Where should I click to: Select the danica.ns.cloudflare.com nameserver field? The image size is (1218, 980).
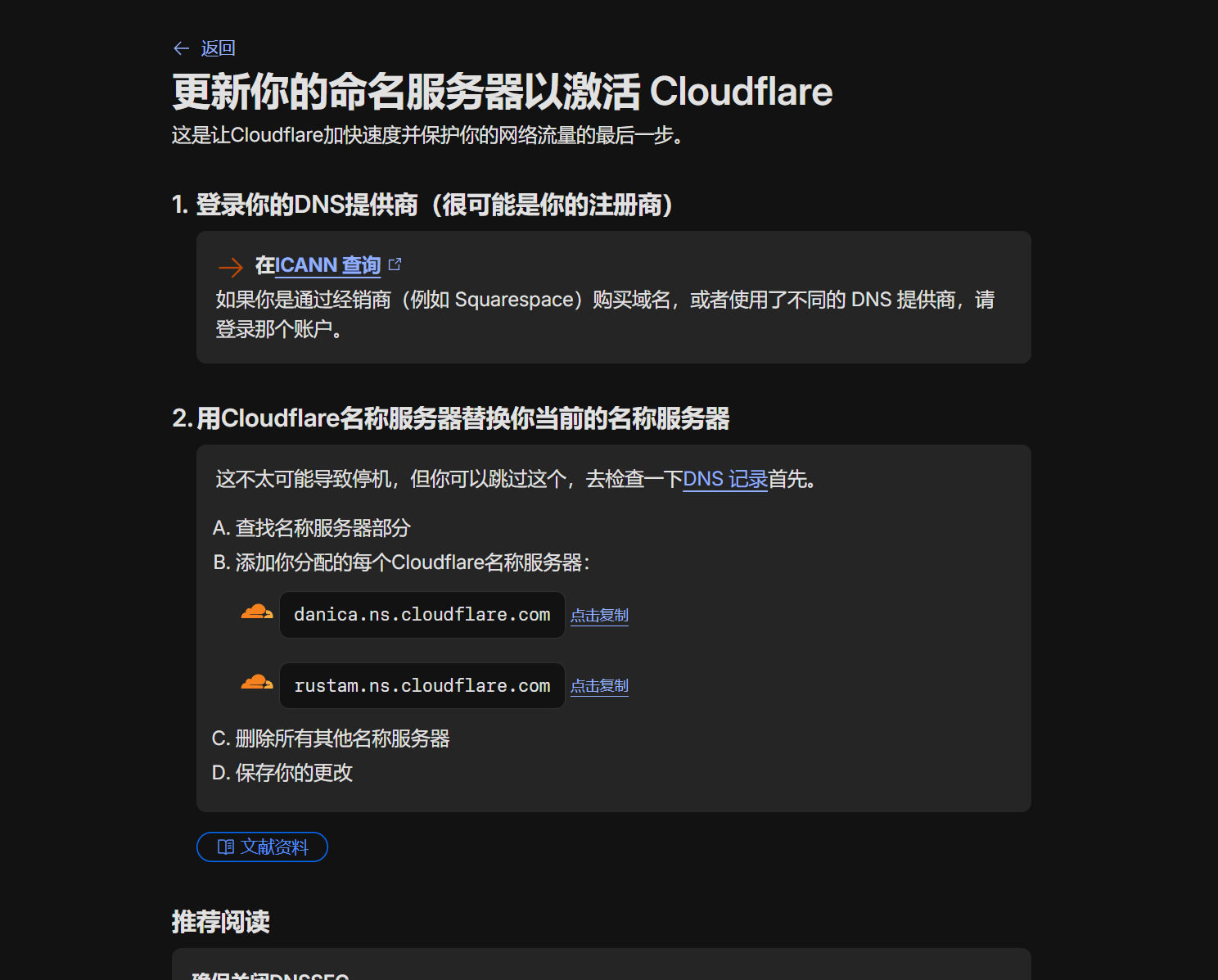click(x=422, y=615)
